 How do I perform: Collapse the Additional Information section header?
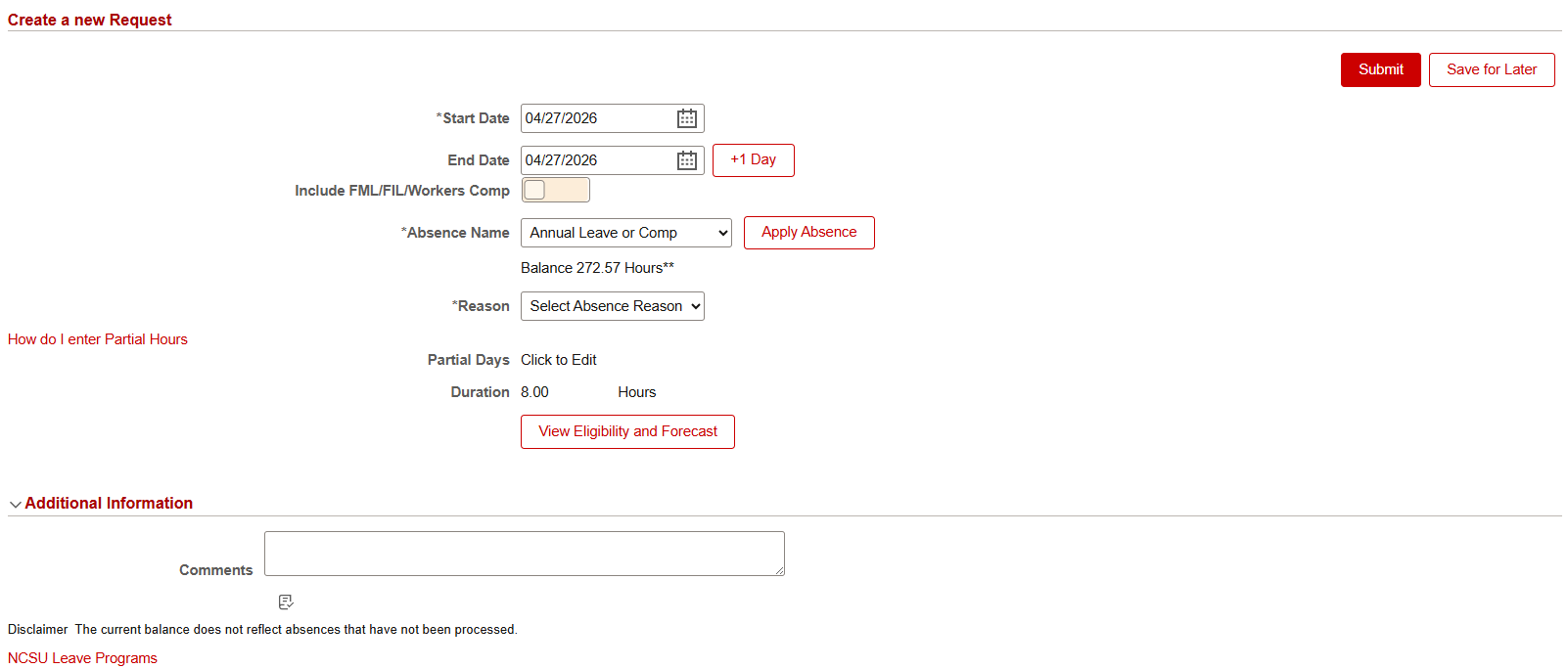pos(109,503)
